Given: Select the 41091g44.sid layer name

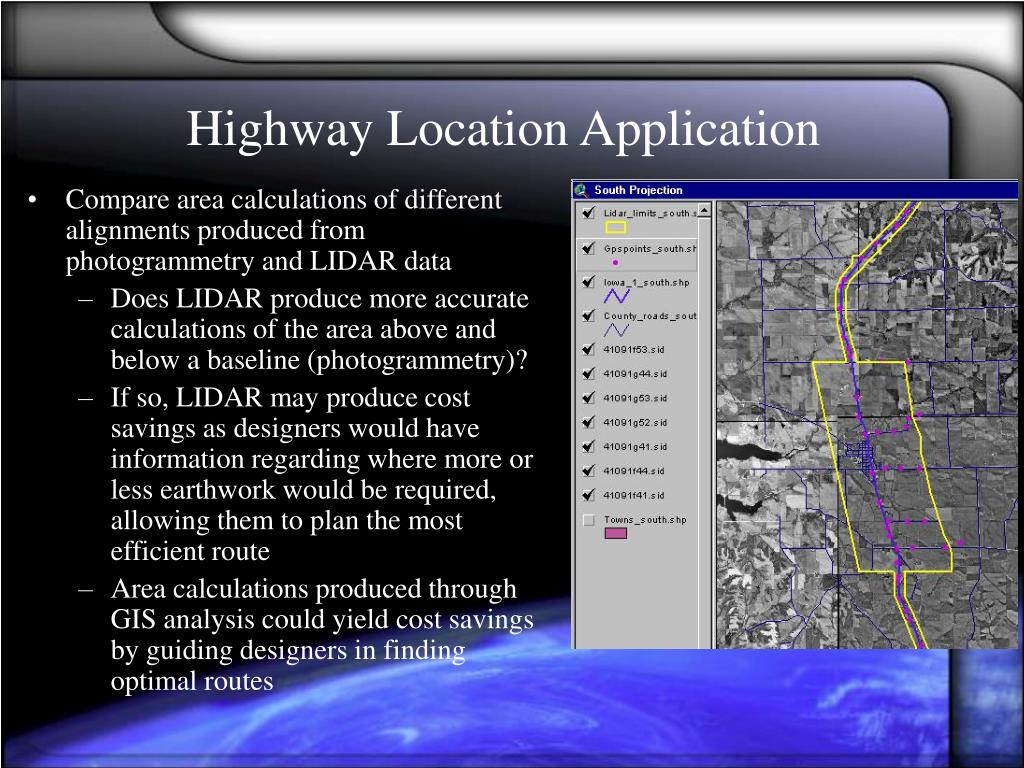Looking at the screenshot, I should (635, 374).
